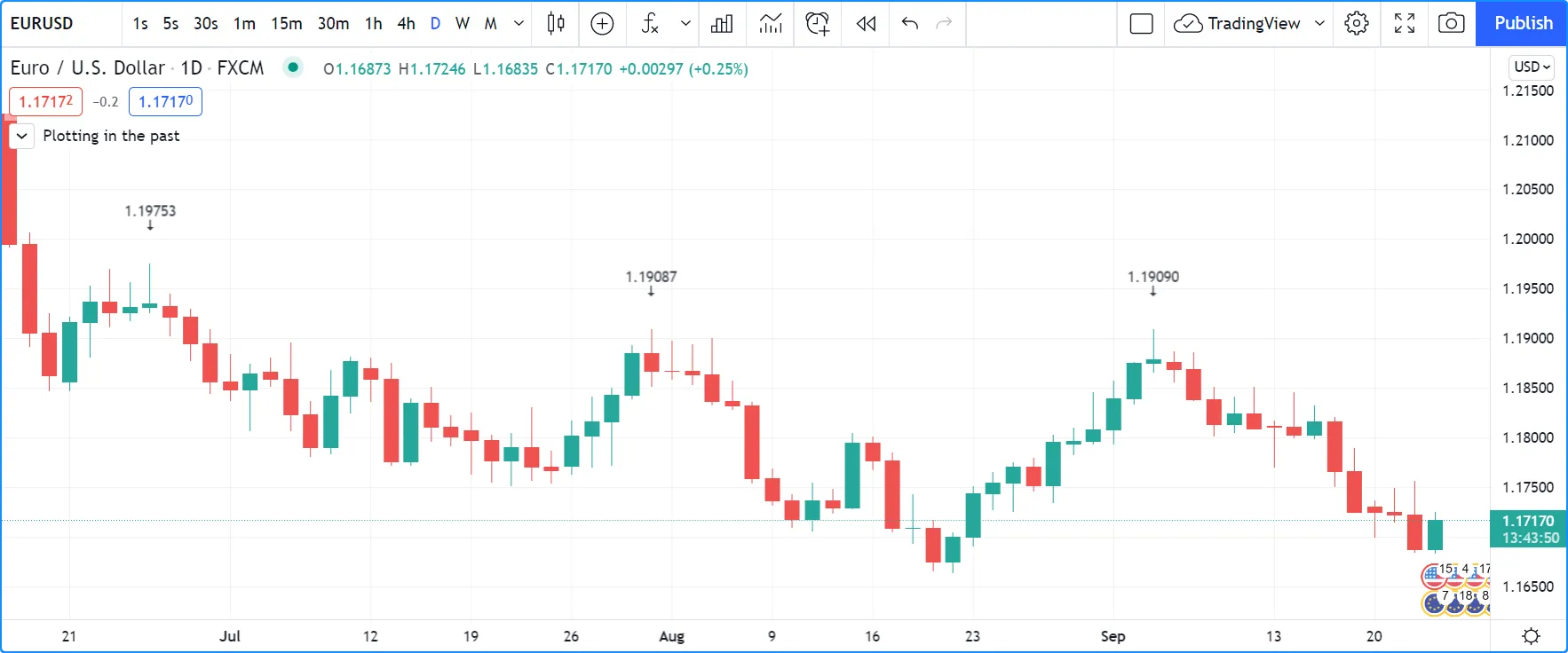The height and width of the screenshot is (653, 1568).
Task: Open chart settings gear icon
Action: coord(1357,24)
